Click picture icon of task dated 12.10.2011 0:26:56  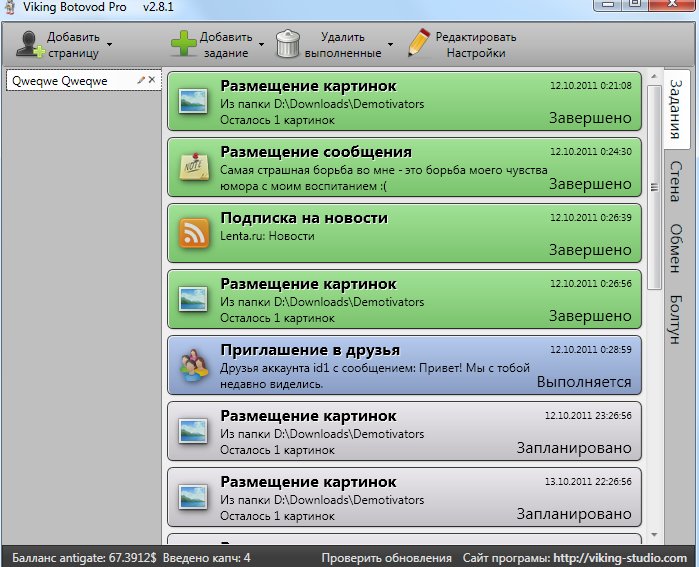(193, 299)
